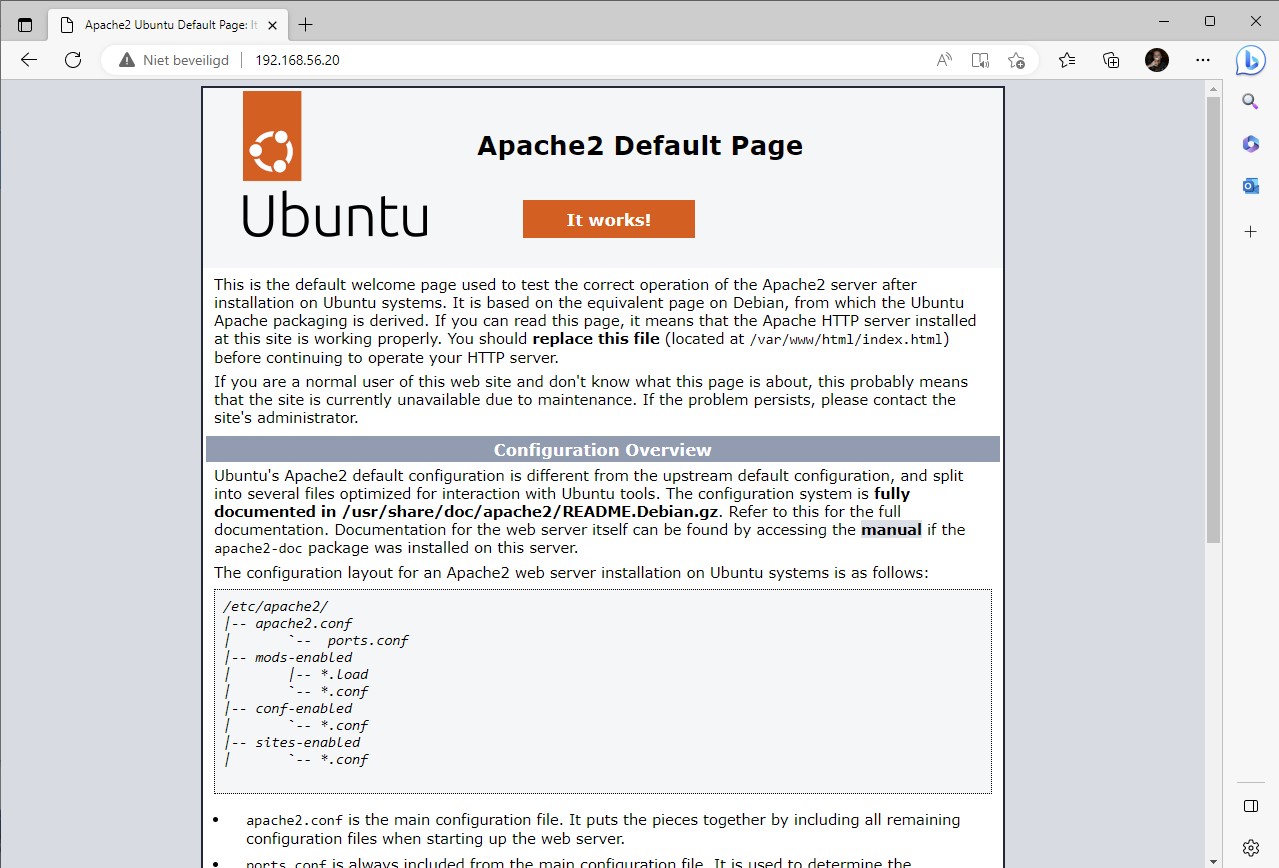This screenshot has height=868, width=1279.
Task: Open the 'manual' link
Action: tap(891, 530)
